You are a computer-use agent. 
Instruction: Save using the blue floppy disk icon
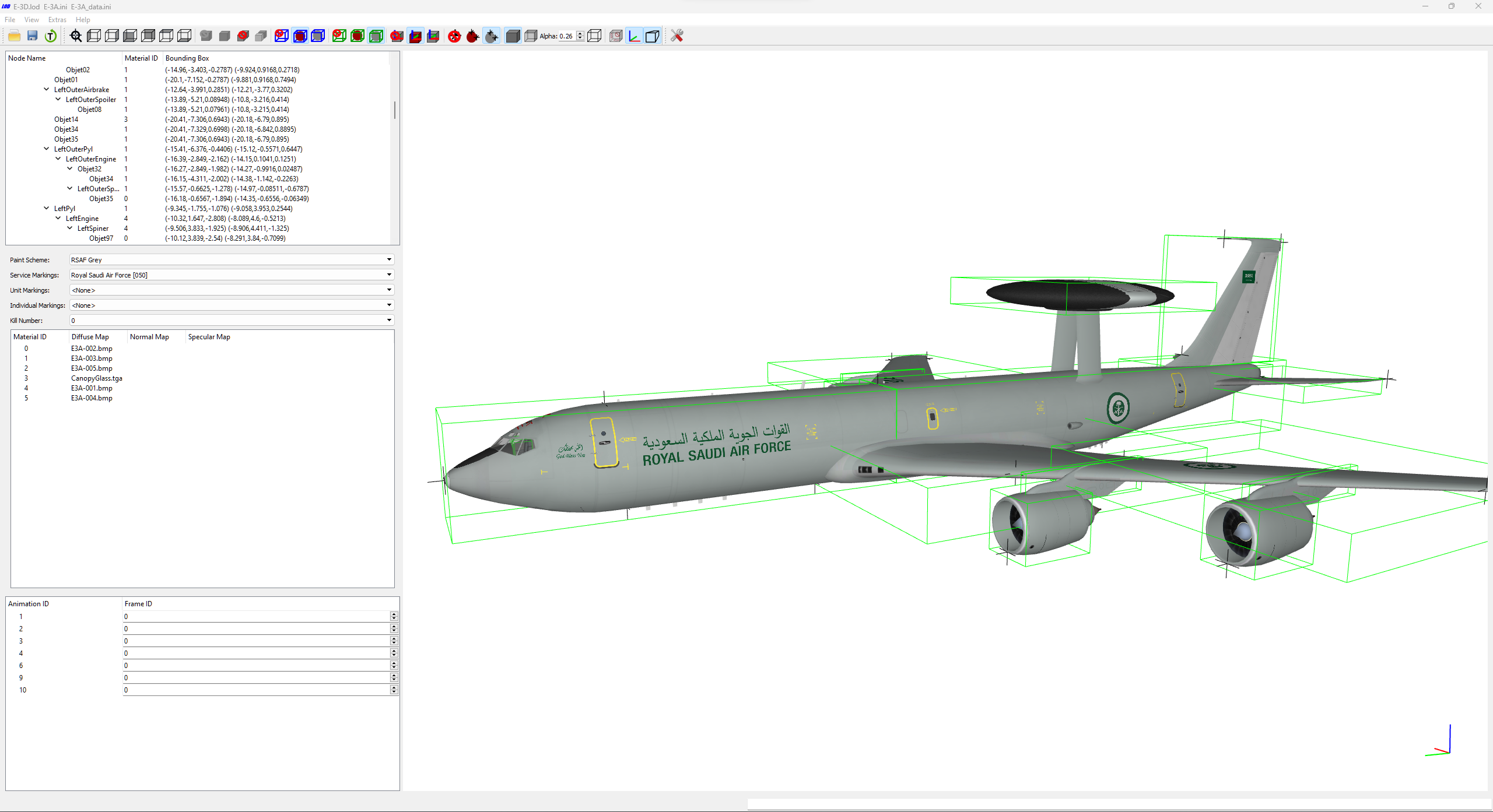tap(33, 36)
